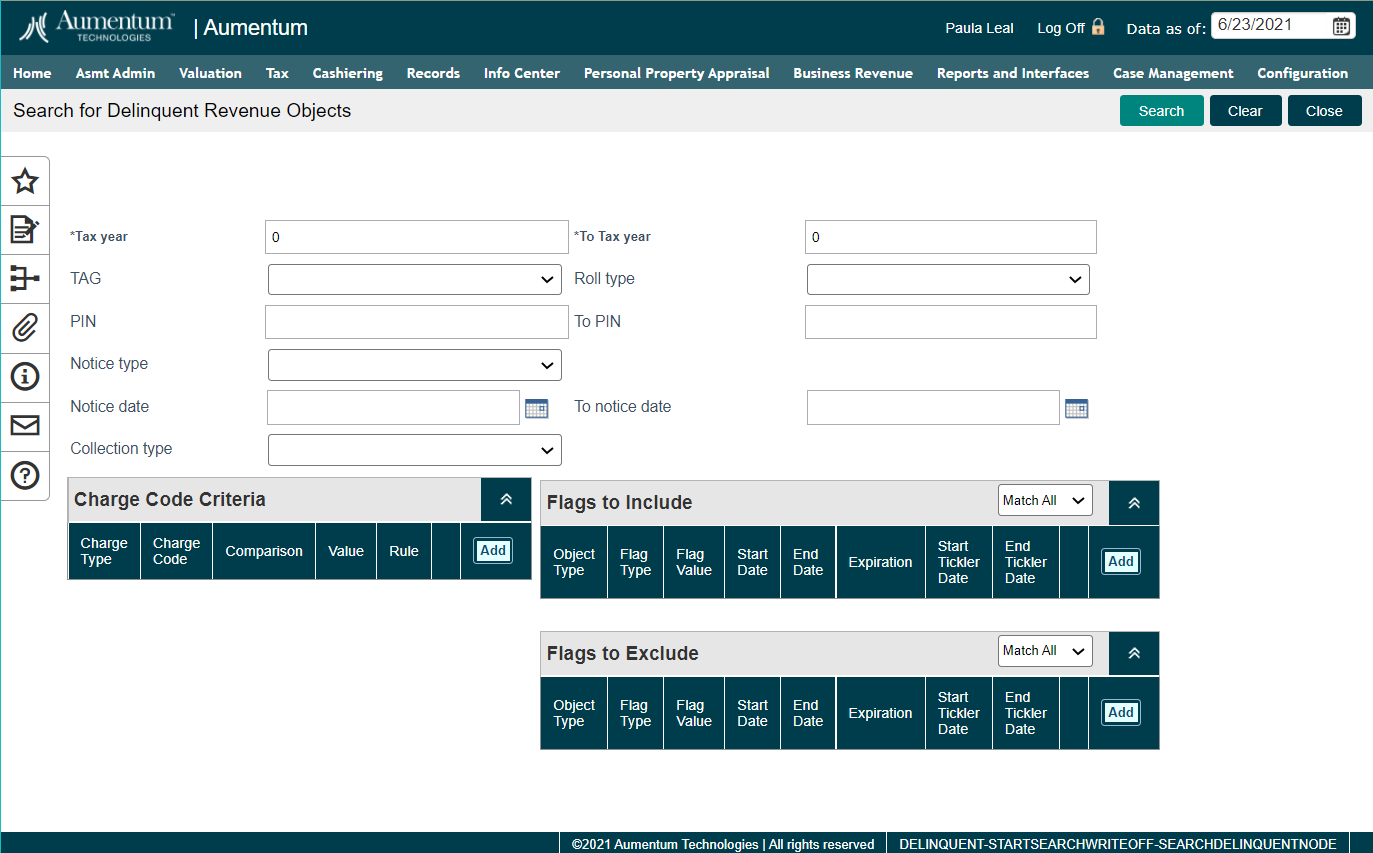
Task: Open the Personal Property Appraisal menu
Action: pos(677,73)
